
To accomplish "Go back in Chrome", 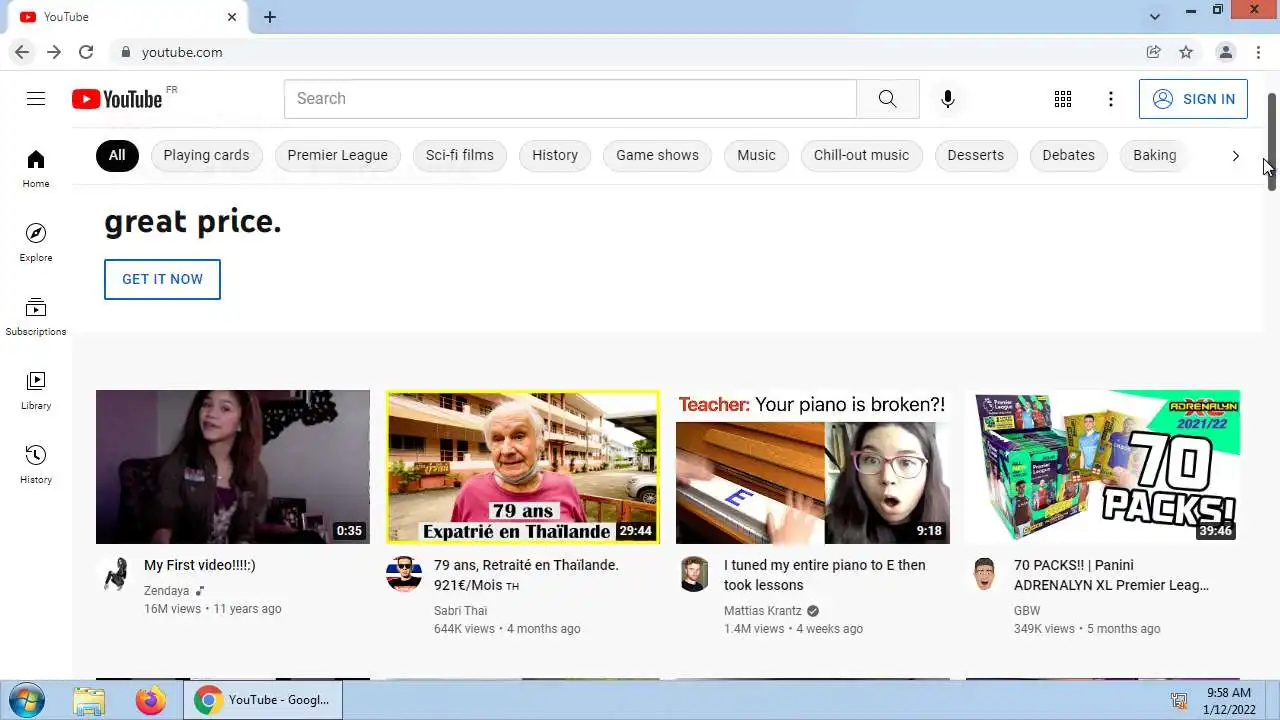I will (x=22, y=52).
